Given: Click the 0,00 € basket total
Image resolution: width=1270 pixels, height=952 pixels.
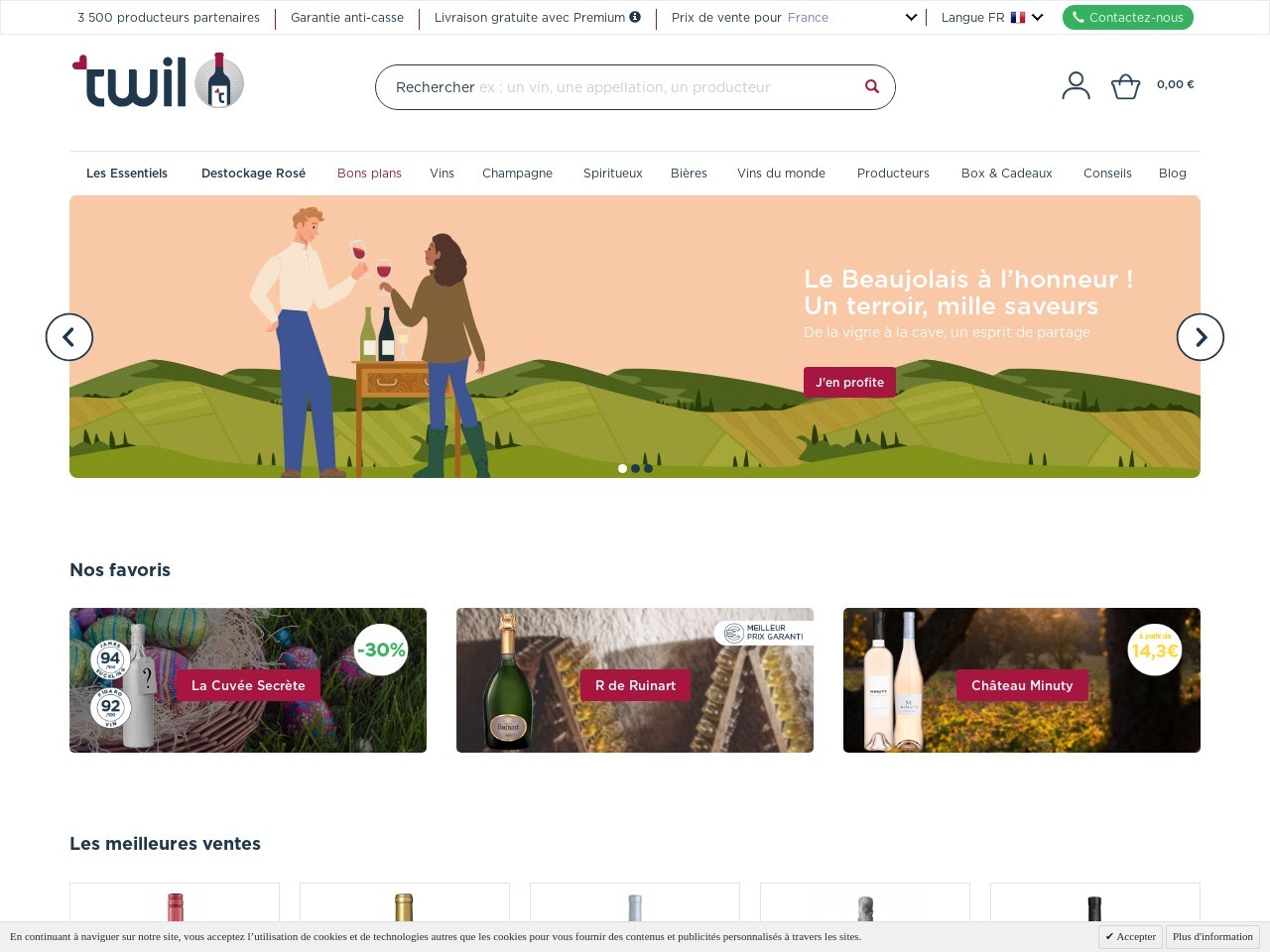Looking at the screenshot, I should (1176, 85).
